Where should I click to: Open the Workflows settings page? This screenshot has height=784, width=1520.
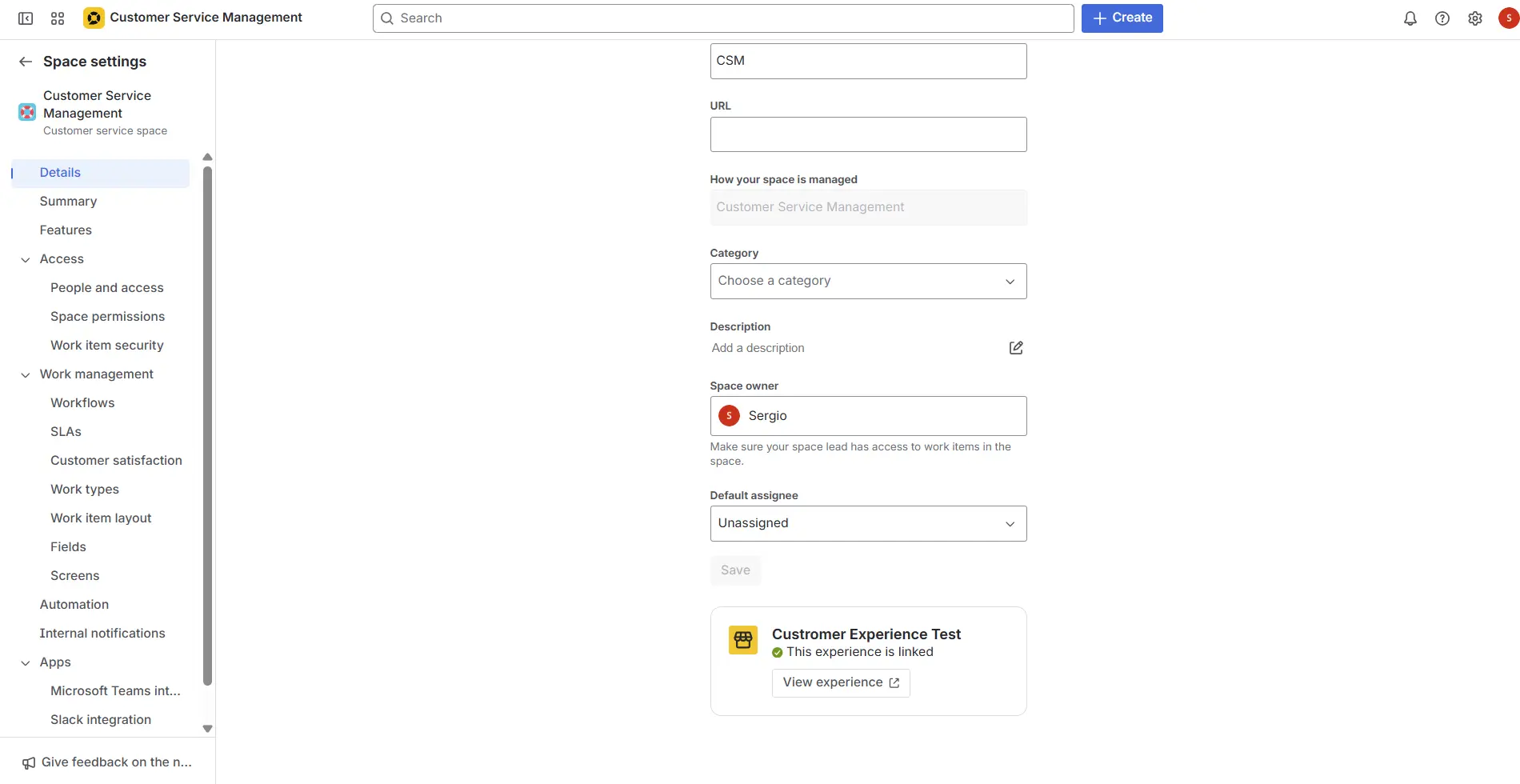pos(82,403)
